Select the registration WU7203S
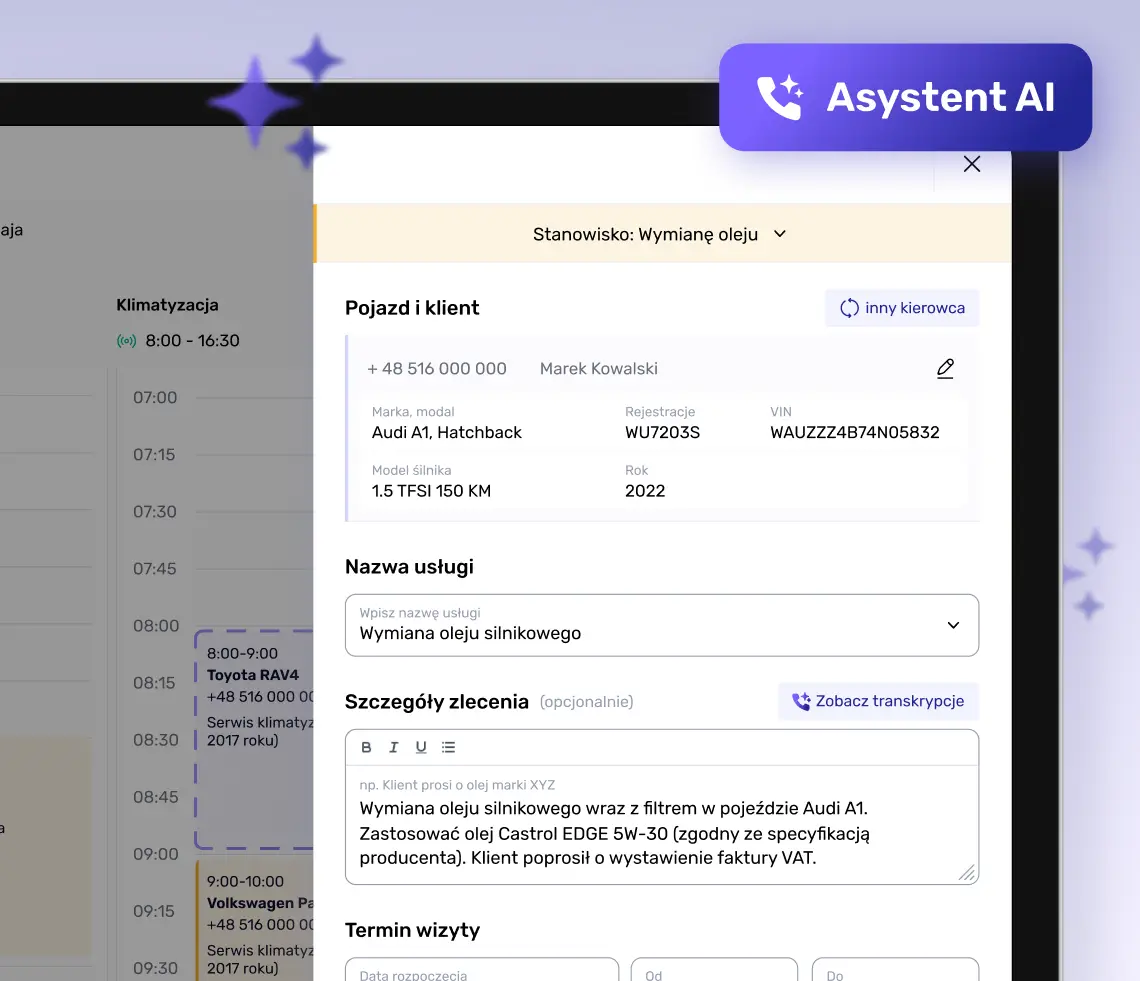1140x981 pixels. [x=662, y=433]
